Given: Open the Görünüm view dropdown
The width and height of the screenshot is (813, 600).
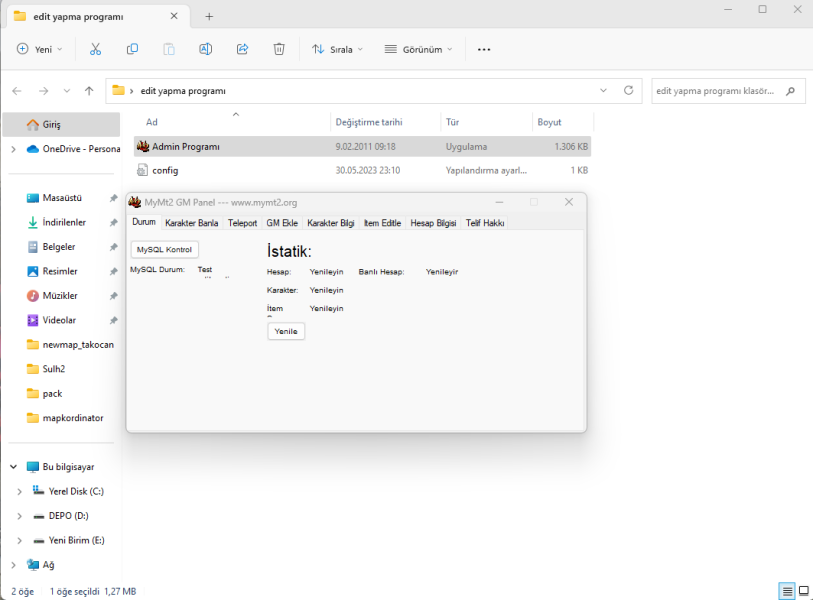Looking at the screenshot, I should (418, 49).
